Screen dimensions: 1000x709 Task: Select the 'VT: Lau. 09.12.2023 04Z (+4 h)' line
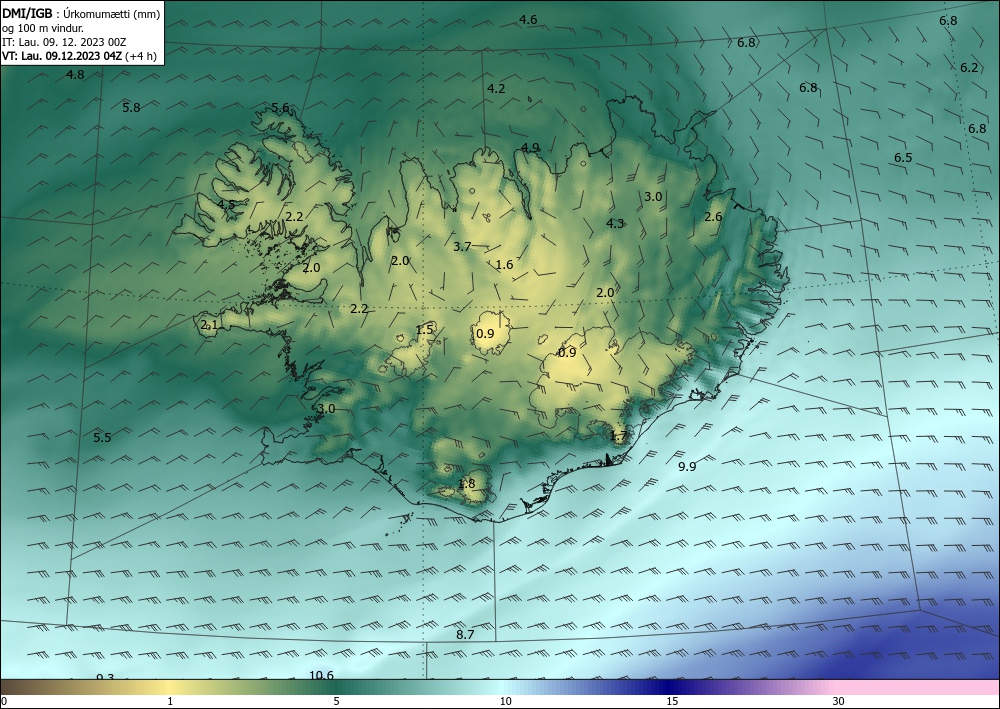click(x=80, y=56)
